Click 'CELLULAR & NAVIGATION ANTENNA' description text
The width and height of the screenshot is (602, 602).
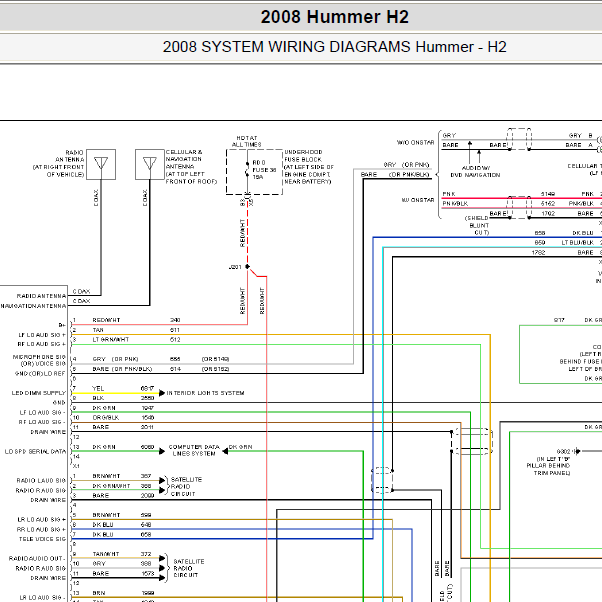(x=191, y=167)
